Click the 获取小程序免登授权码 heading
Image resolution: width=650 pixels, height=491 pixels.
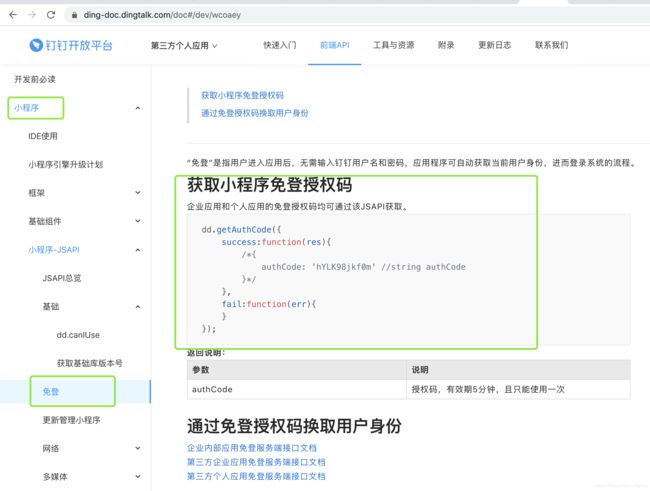[x=269, y=185]
